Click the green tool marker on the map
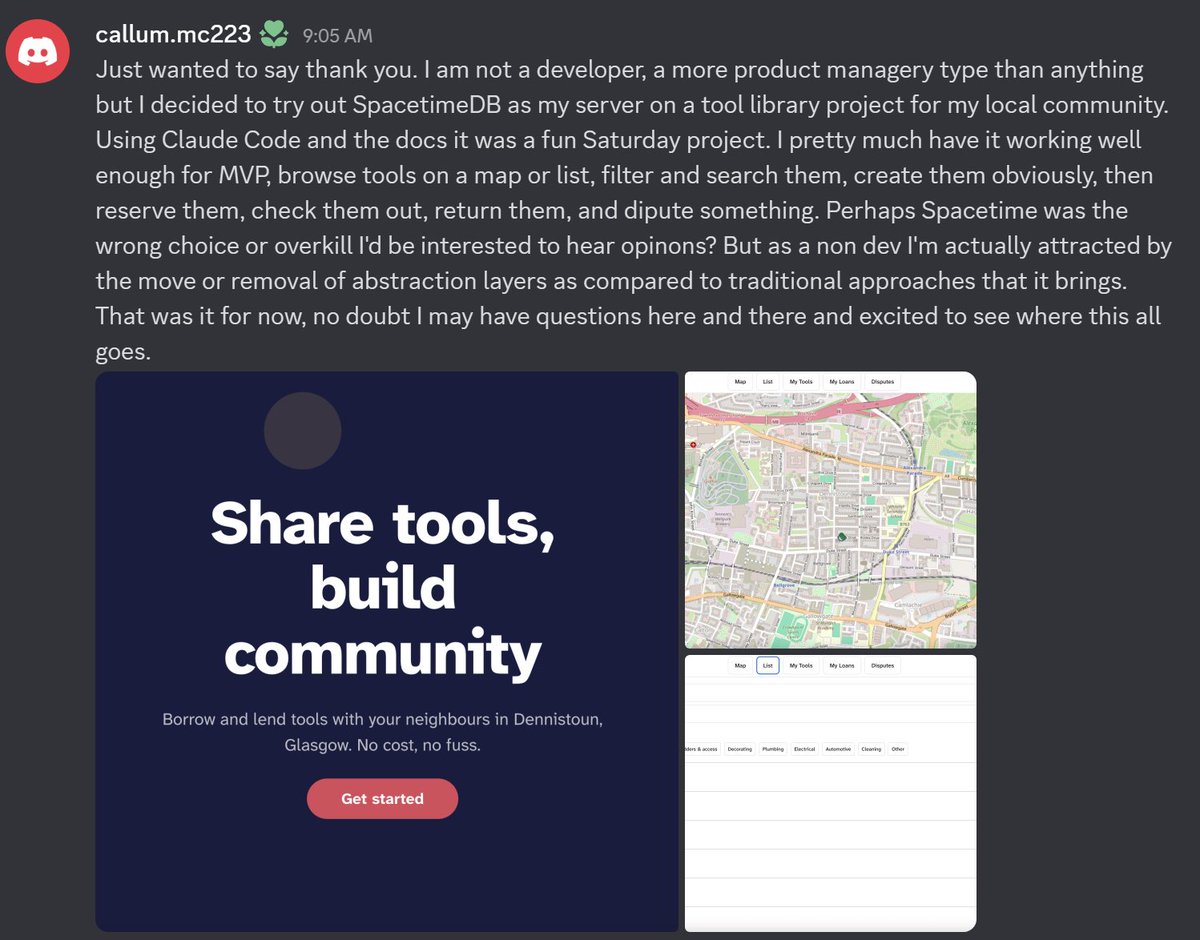 click(x=842, y=537)
